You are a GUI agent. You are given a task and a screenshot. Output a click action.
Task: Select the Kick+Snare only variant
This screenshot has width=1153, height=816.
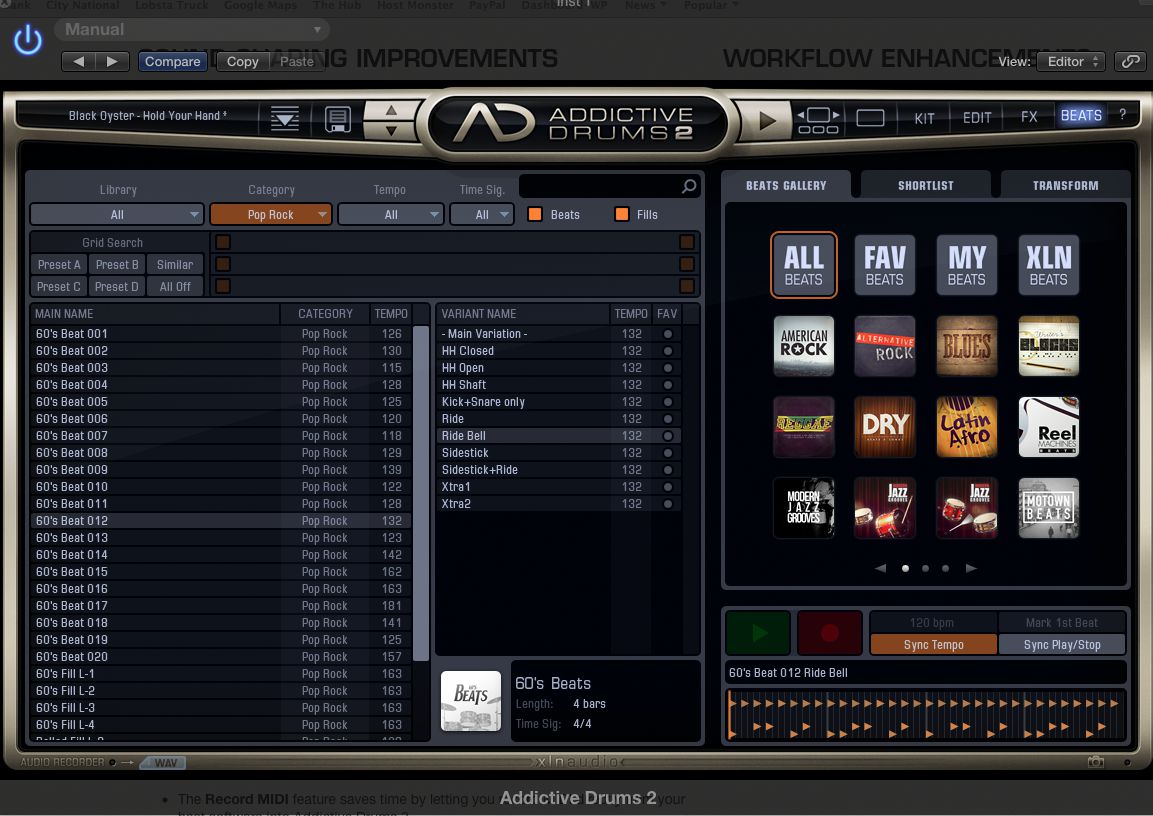pyautogui.click(x=559, y=402)
